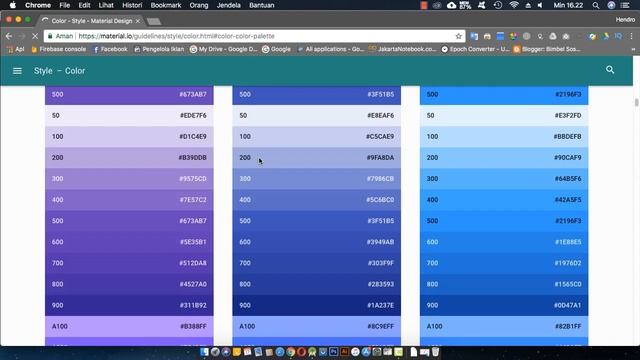Viewport: 640px width, 360px height.
Task: Open the Pengelola Iklan bookmark
Action: pyautogui.click(x=159, y=49)
